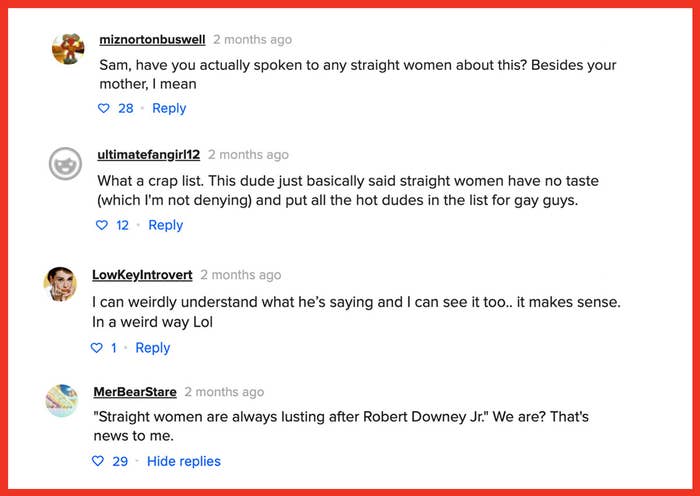Click the 12 likes count
This screenshot has height=496, width=700.
pos(122,225)
